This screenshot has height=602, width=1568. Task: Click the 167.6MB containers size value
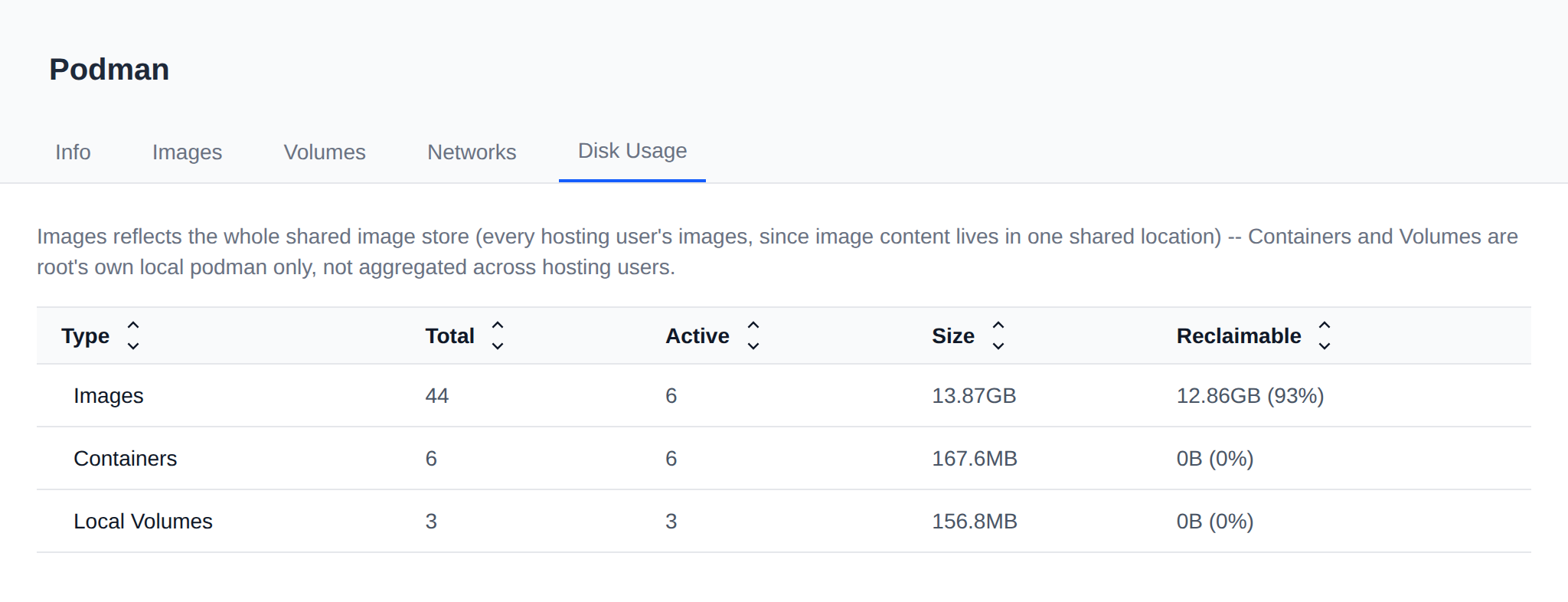pos(975,459)
